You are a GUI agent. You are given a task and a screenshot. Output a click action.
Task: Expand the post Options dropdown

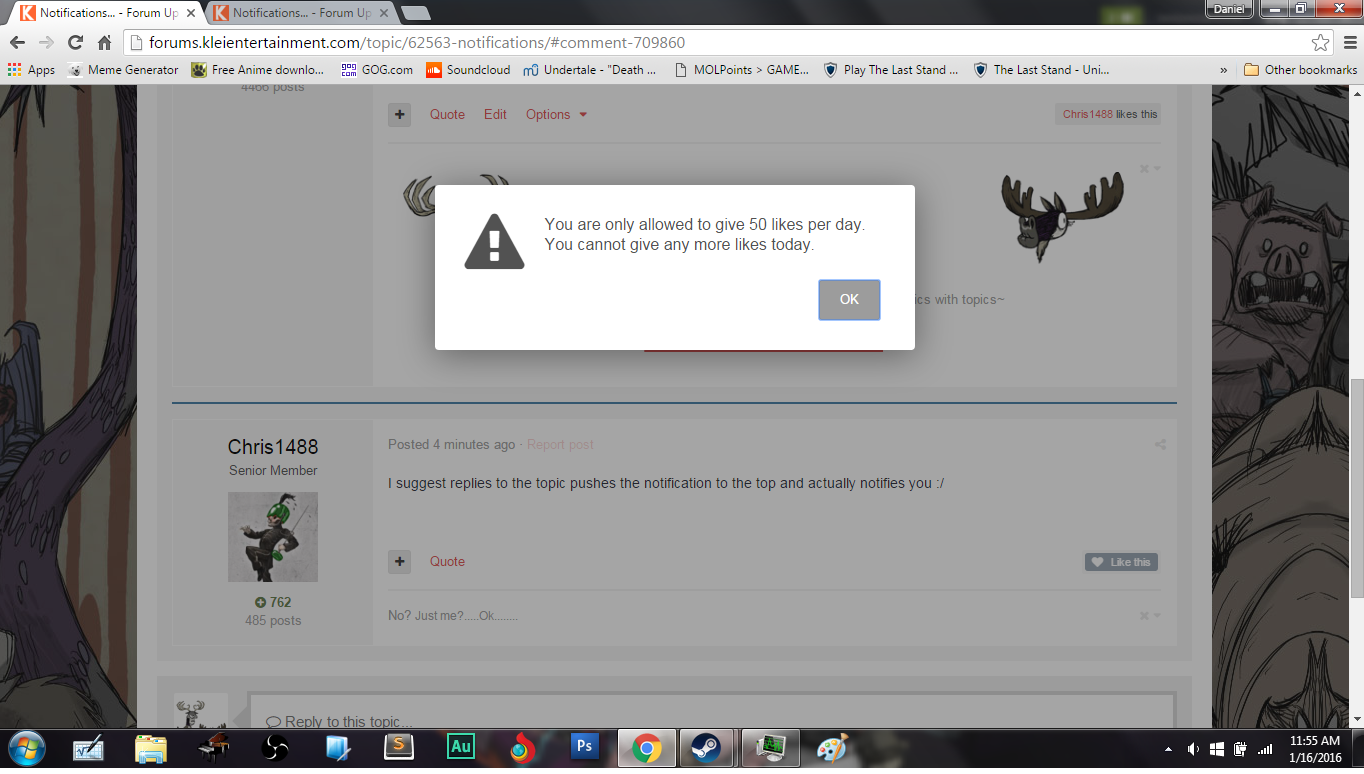[556, 115]
